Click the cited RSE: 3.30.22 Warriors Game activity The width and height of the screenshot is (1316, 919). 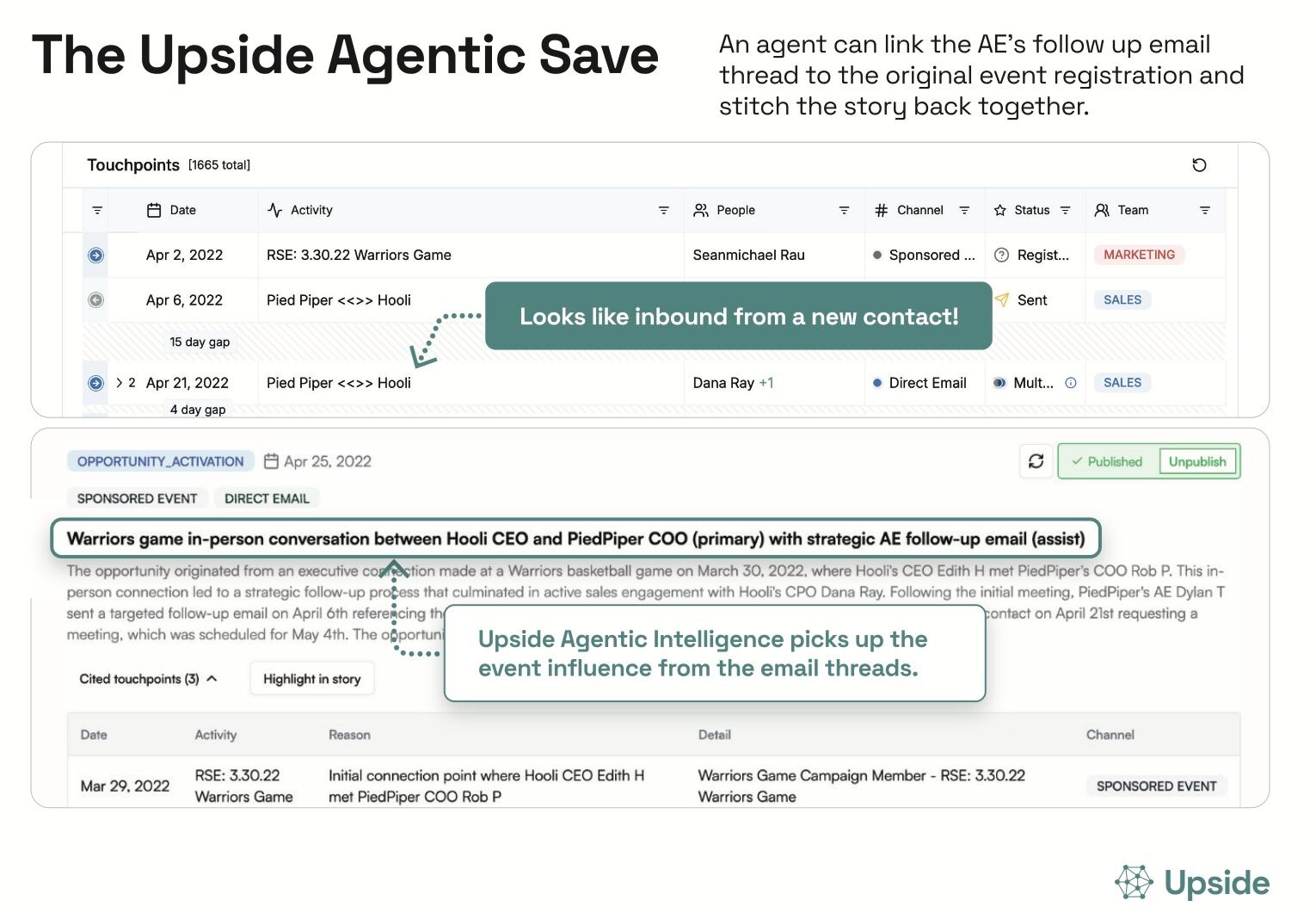(243, 786)
